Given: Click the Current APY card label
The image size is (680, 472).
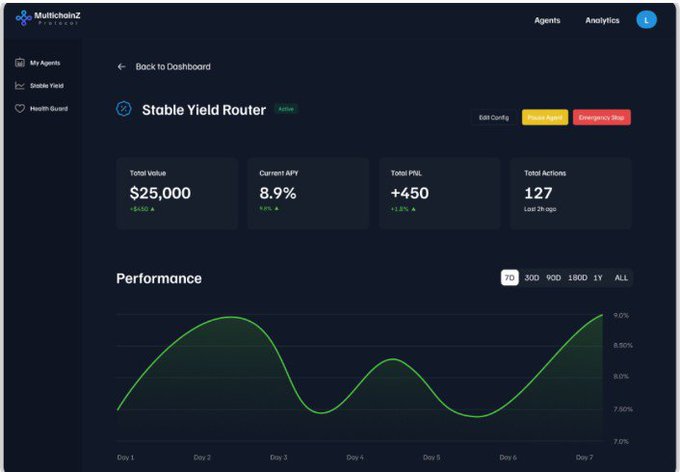Looking at the screenshot, I should [279, 173].
